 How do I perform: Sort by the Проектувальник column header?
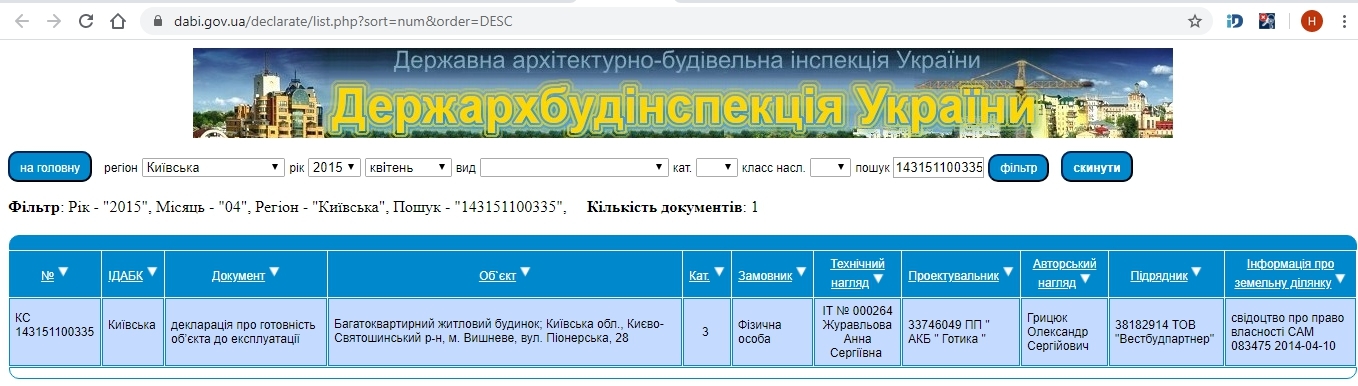[x=953, y=275]
